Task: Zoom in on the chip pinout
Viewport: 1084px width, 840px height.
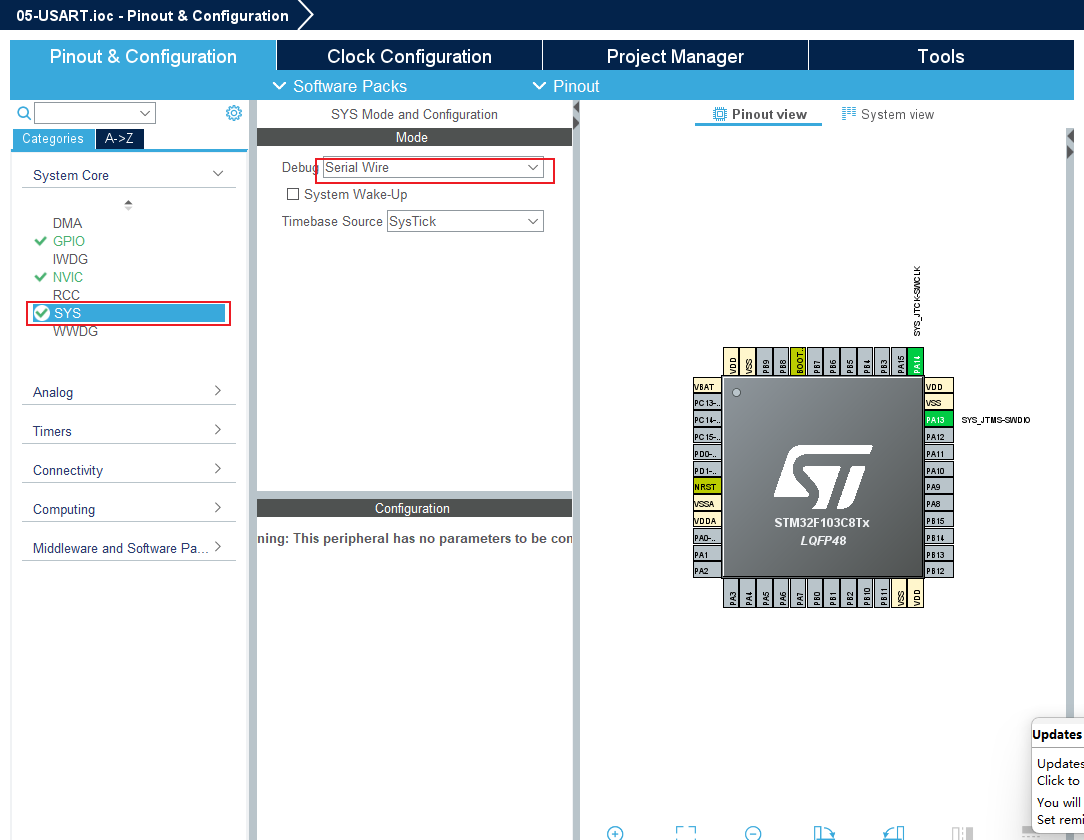Action: point(615,833)
